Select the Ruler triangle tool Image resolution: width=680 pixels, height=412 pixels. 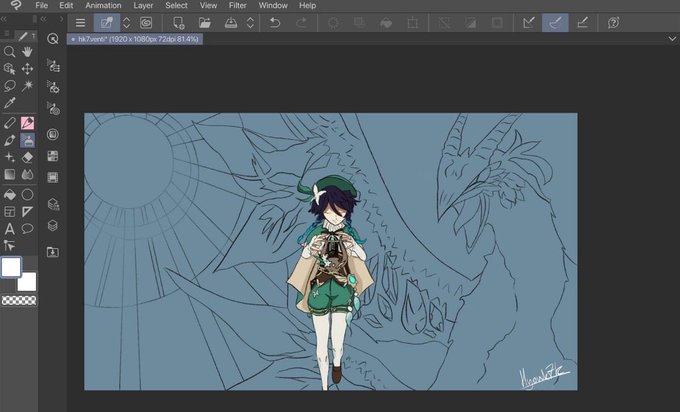[27, 212]
